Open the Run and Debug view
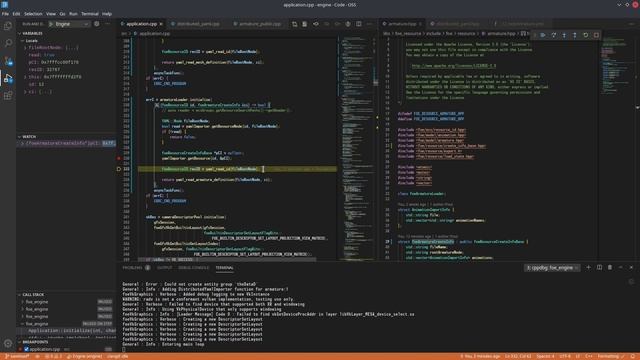The height and width of the screenshot is (360, 640). [8, 78]
